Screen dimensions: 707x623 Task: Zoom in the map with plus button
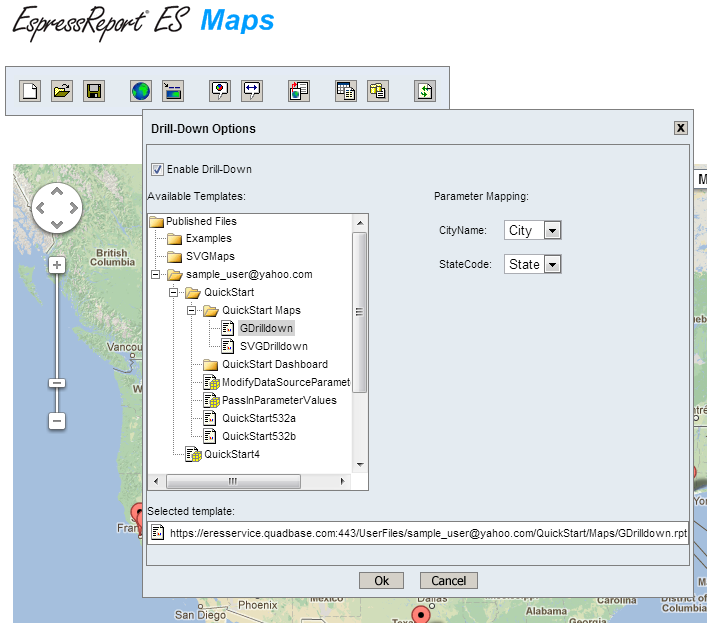(x=57, y=265)
